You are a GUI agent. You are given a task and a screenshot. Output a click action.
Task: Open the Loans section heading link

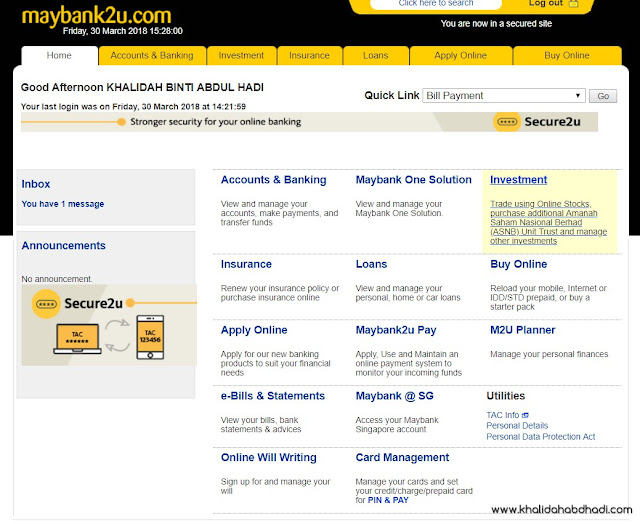click(x=371, y=264)
